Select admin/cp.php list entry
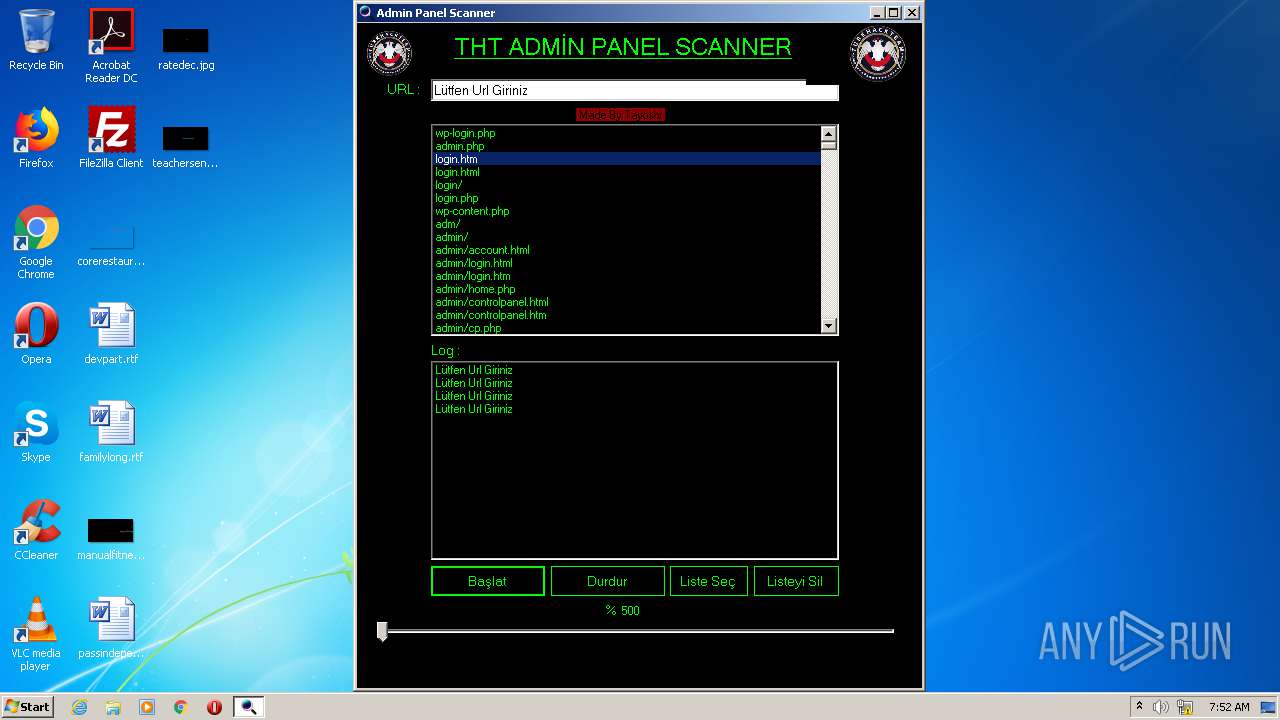The width and height of the screenshot is (1280, 720). (x=626, y=328)
